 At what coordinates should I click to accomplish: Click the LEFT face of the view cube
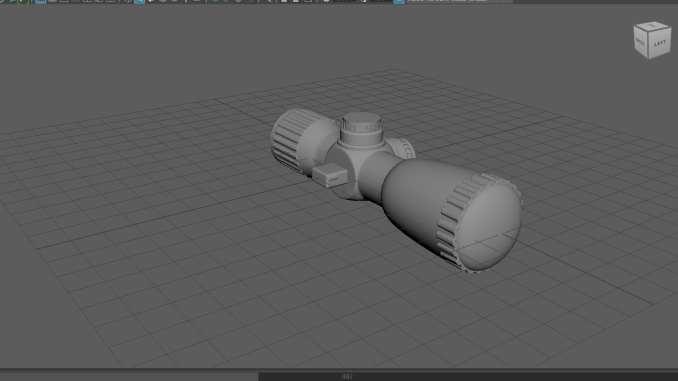point(660,43)
